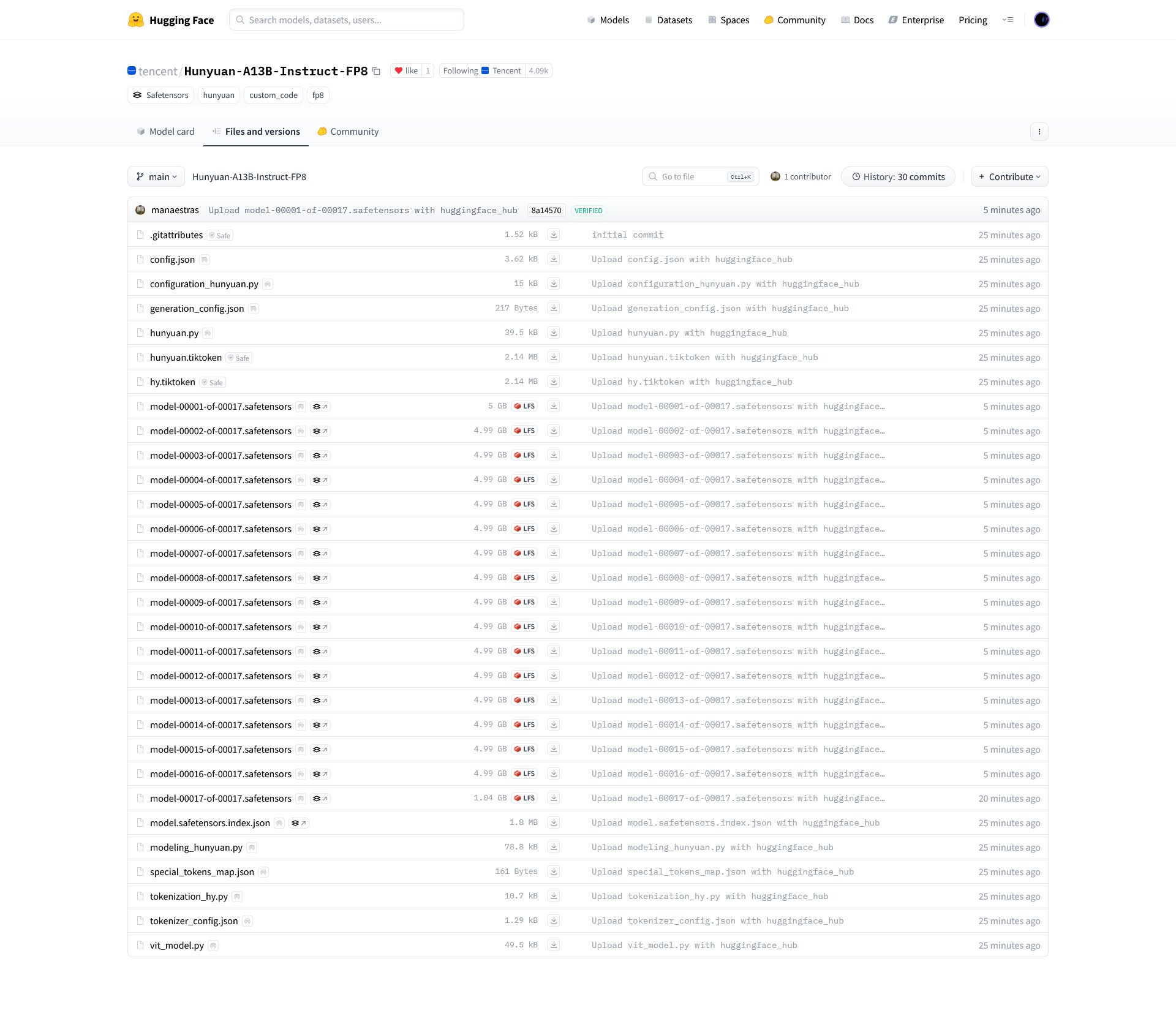Open the user avatar profile menu
The image size is (1176, 1016).
pos(1041,20)
